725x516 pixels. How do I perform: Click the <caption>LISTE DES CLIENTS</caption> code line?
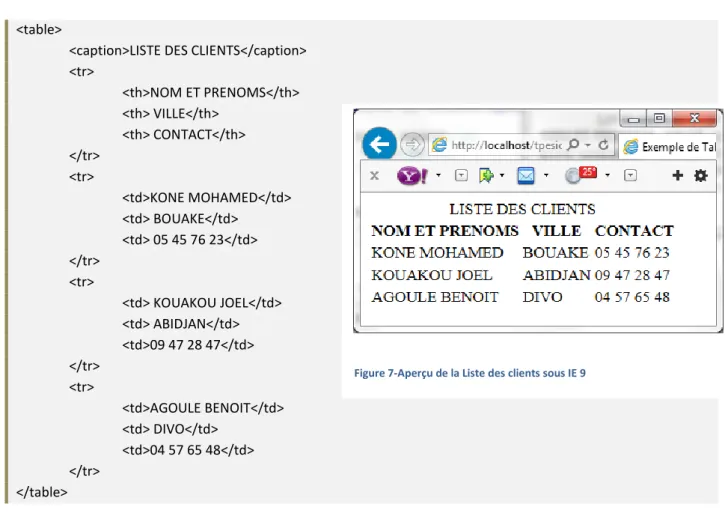pyautogui.click(x=188, y=50)
